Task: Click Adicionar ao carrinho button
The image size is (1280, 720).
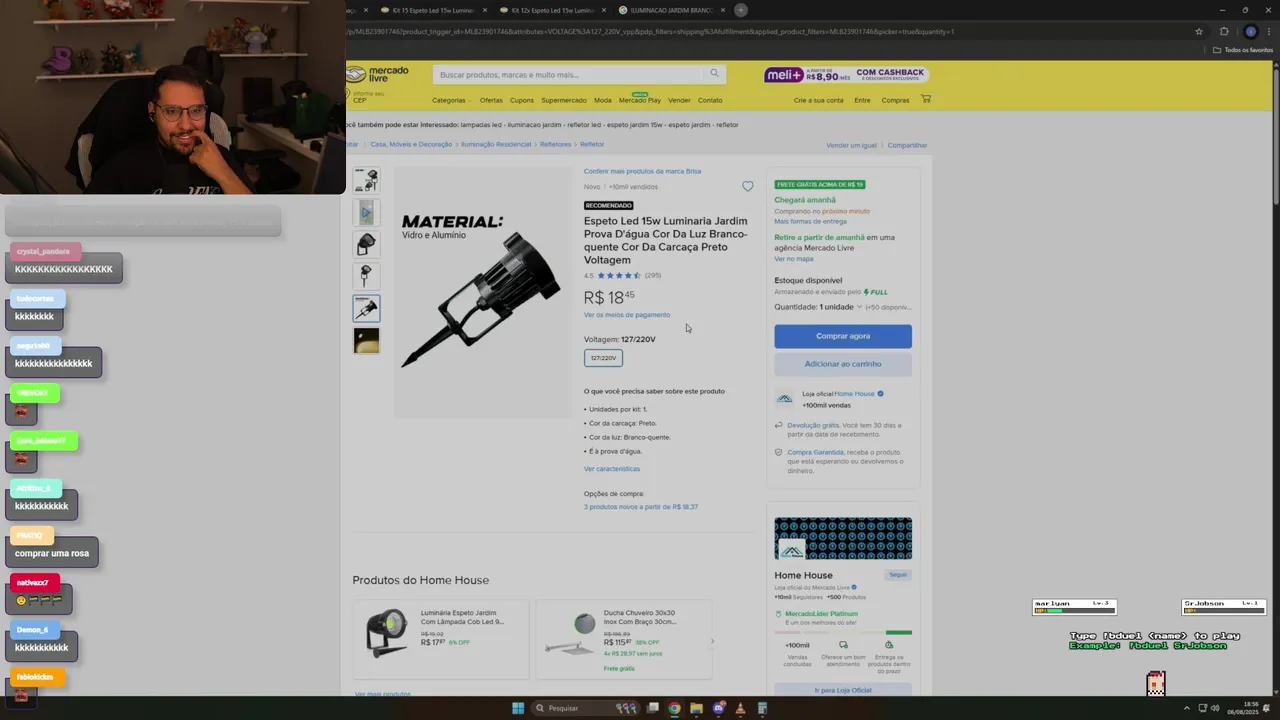Action: (x=843, y=364)
